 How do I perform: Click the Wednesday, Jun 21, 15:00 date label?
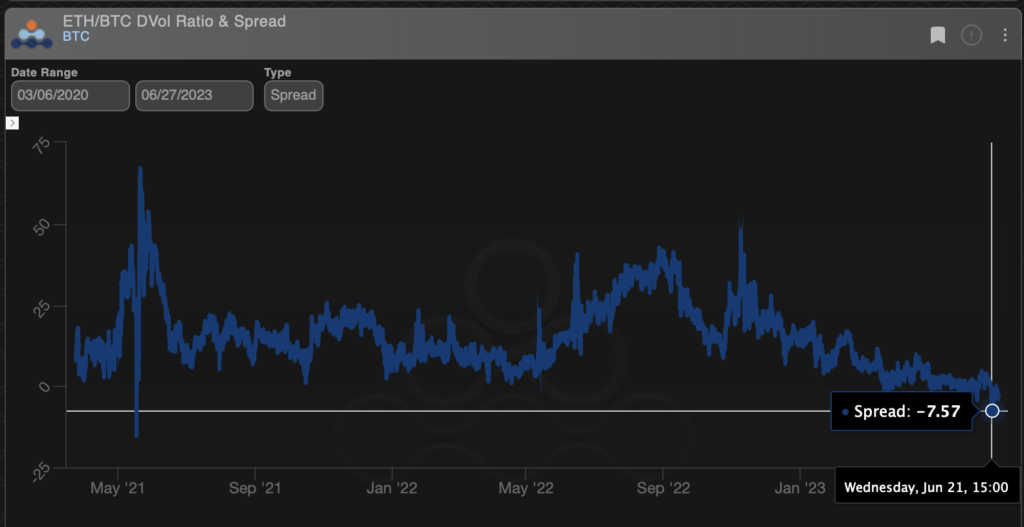pyautogui.click(x=925, y=489)
